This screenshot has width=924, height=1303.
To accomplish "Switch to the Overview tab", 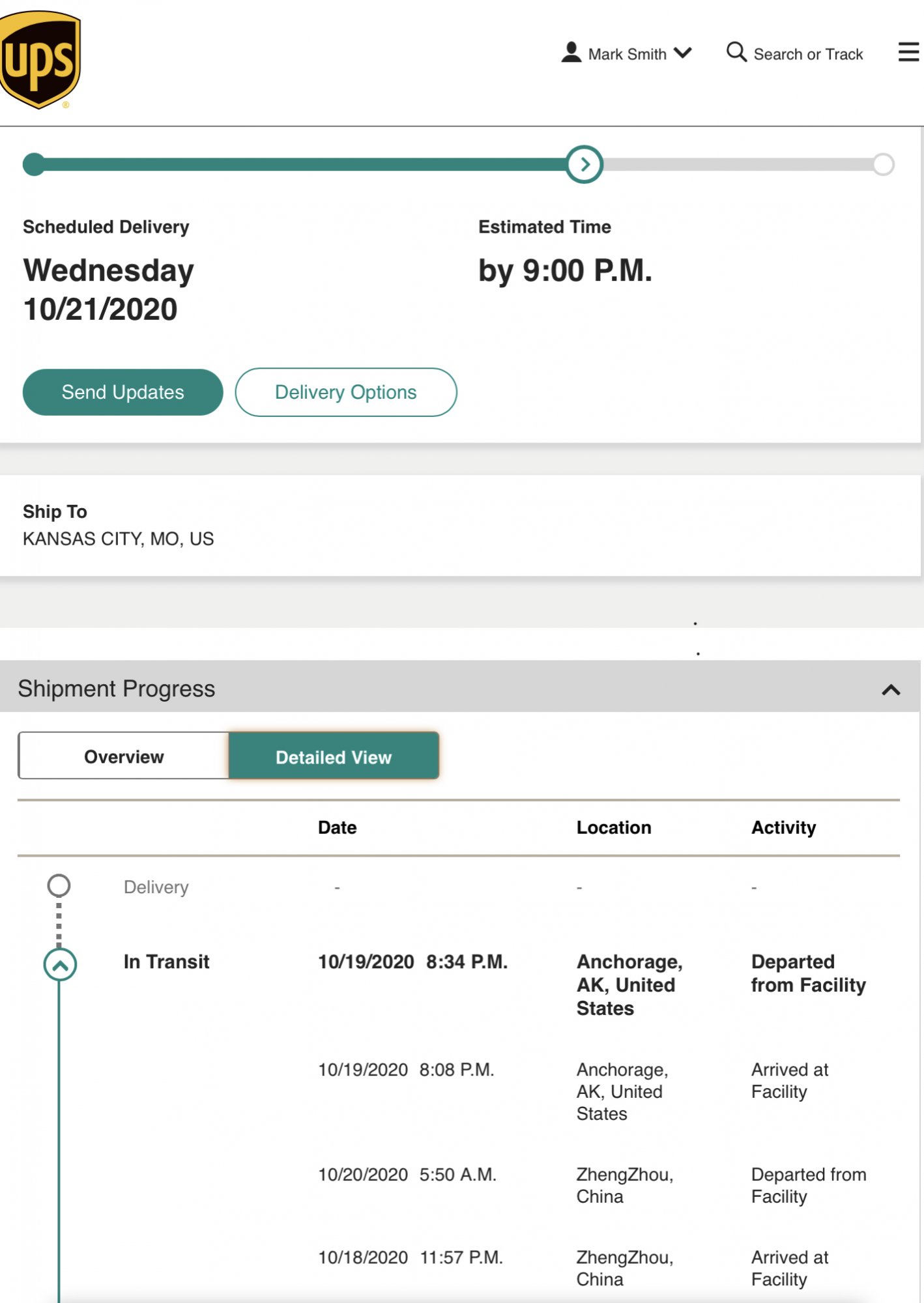I will pos(124,756).
